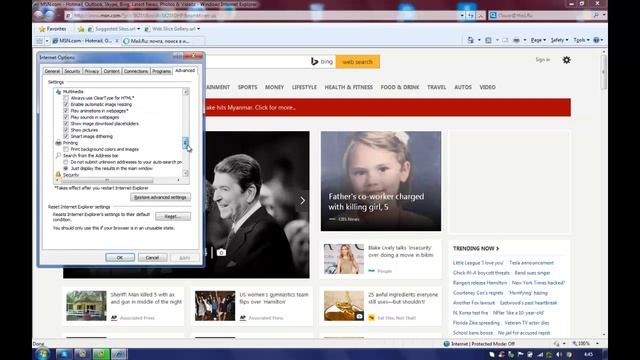This screenshot has width=640, height=360.
Task: Click the browser Back button
Action: 39,15
